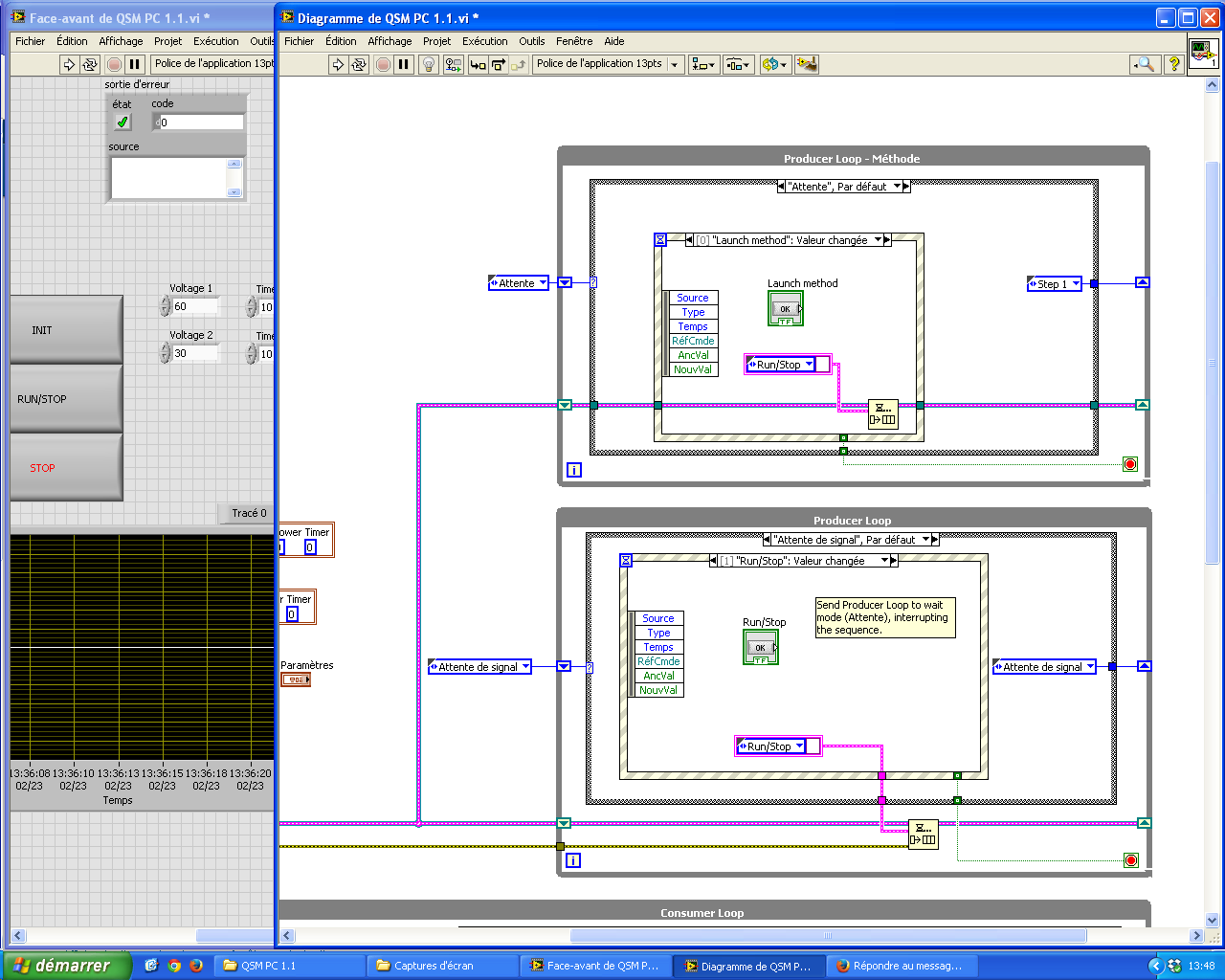The width and height of the screenshot is (1225, 980).
Task: Switch to QSM PC 1.1 folder taskbar item
Action: tap(290, 966)
